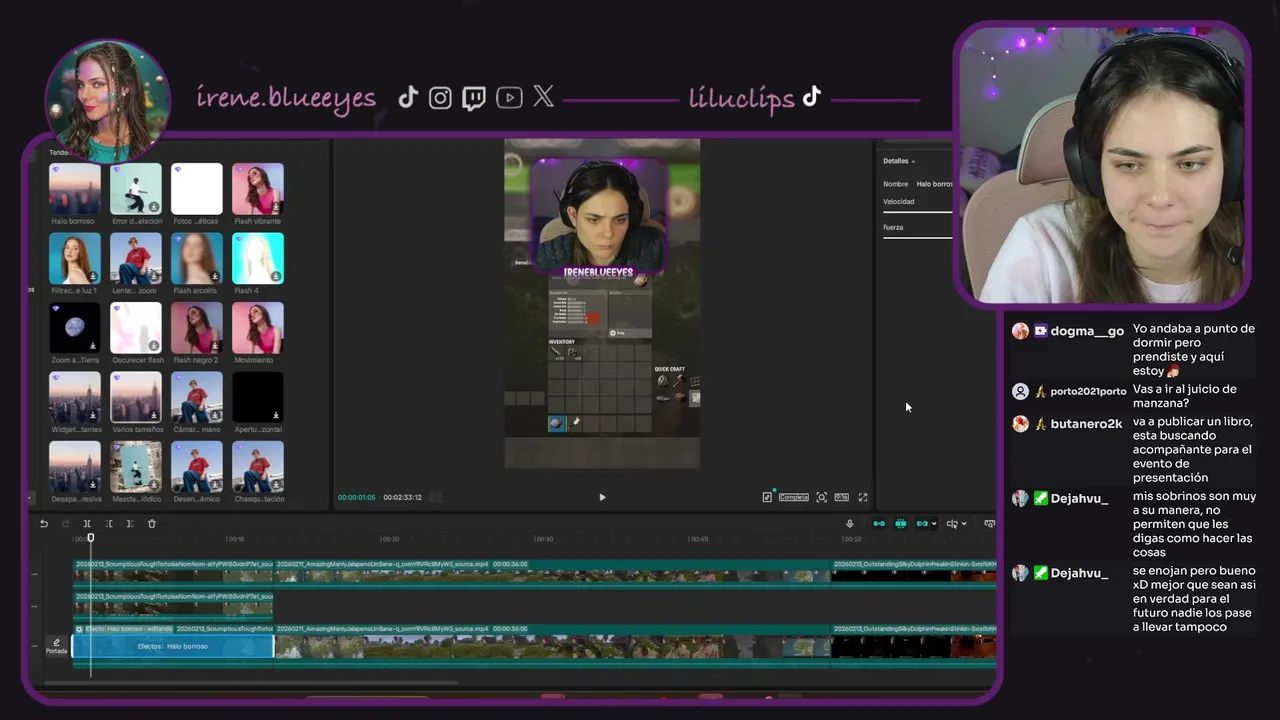Download the Flash vibrante effect
This screenshot has height=720, width=1280.
(276, 207)
